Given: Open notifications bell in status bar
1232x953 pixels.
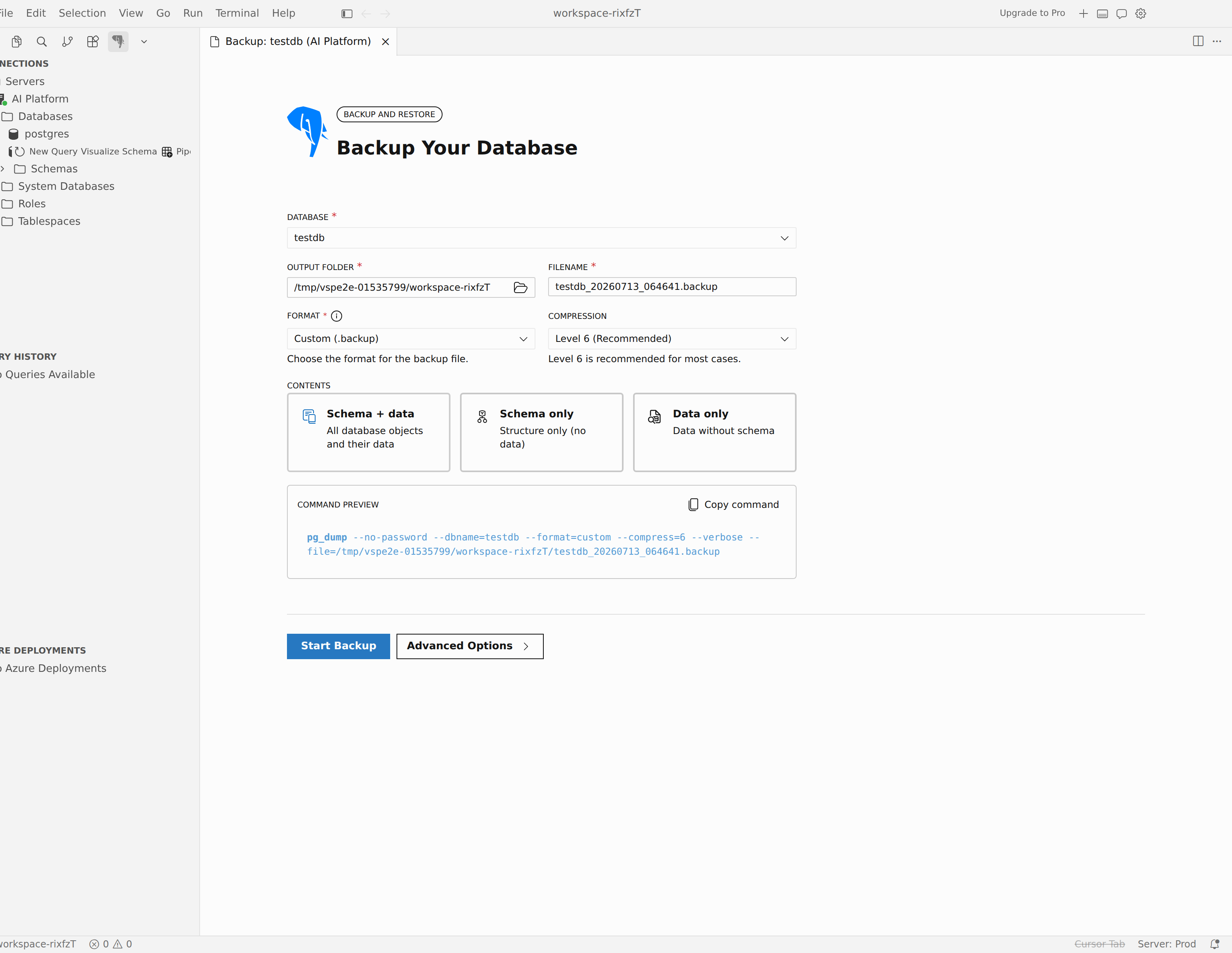Looking at the screenshot, I should pos(1215,944).
